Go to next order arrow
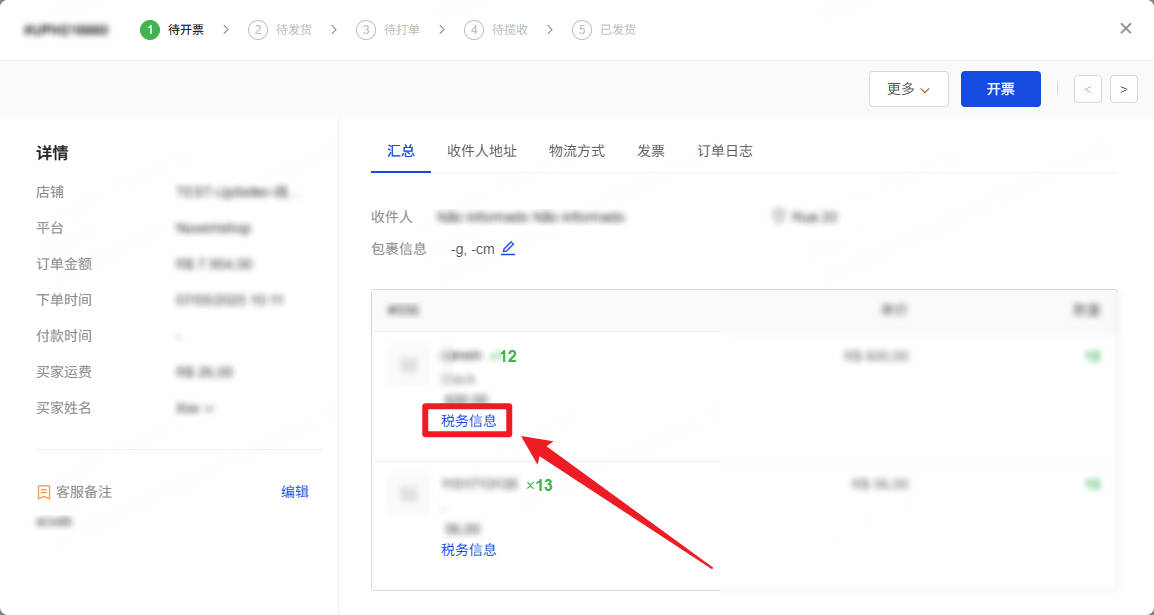This screenshot has width=1154, height=615. tap(1123, 89)
